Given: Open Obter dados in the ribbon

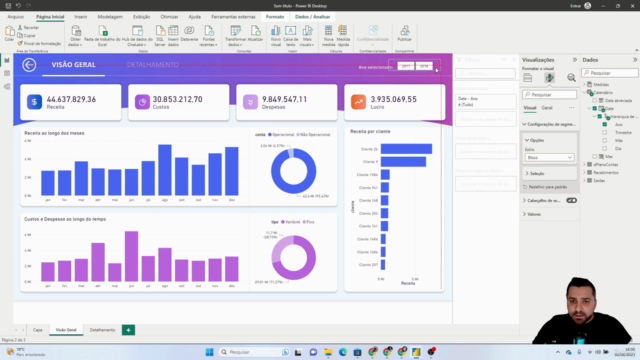Looking at the screenshot, I should point(76,36).
